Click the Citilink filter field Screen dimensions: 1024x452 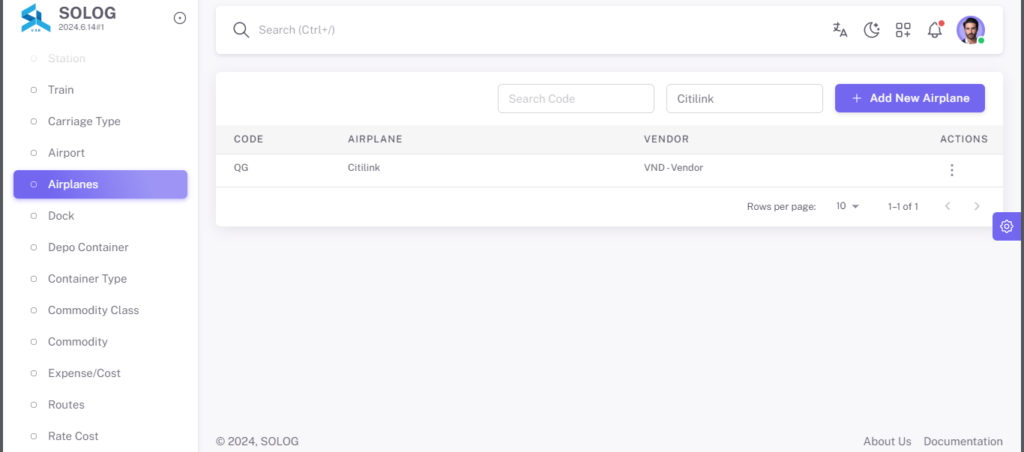pyautogui.click(x=744, y=99)
